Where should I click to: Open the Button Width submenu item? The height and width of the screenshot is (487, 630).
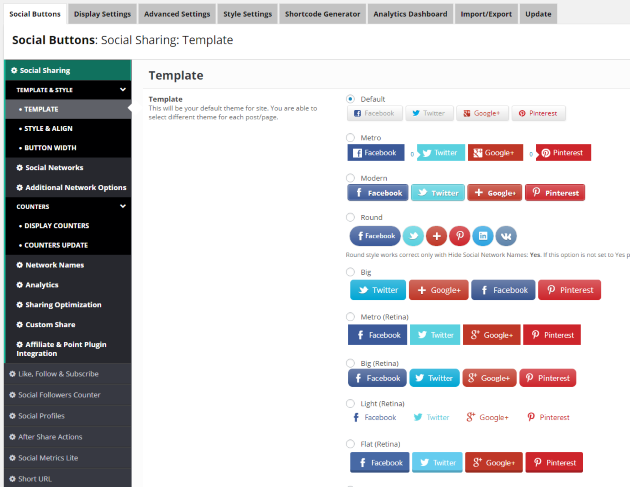pos(68,147)
